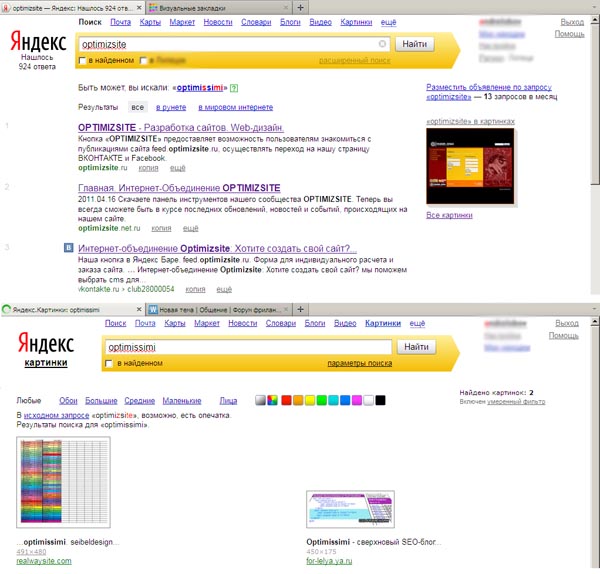Open 'параметры поиска' link

[x=360, y=363]
